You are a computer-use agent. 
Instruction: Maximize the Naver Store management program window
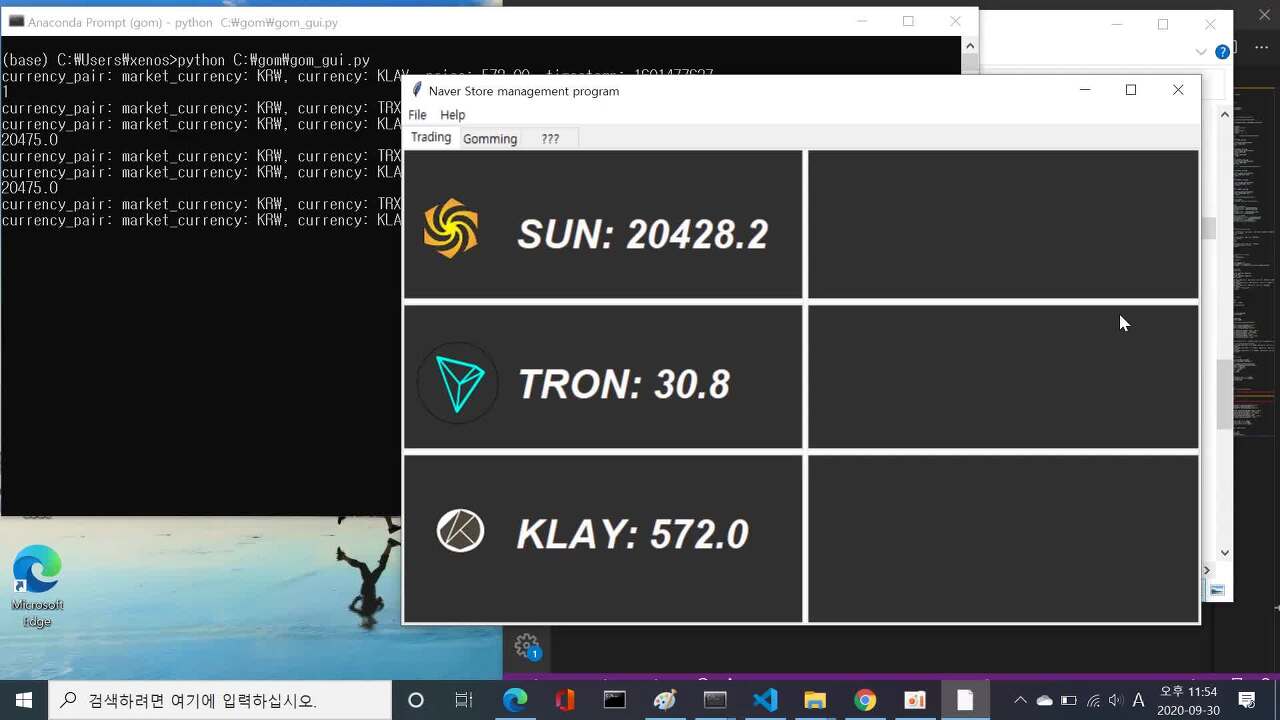click(1131, 90)
